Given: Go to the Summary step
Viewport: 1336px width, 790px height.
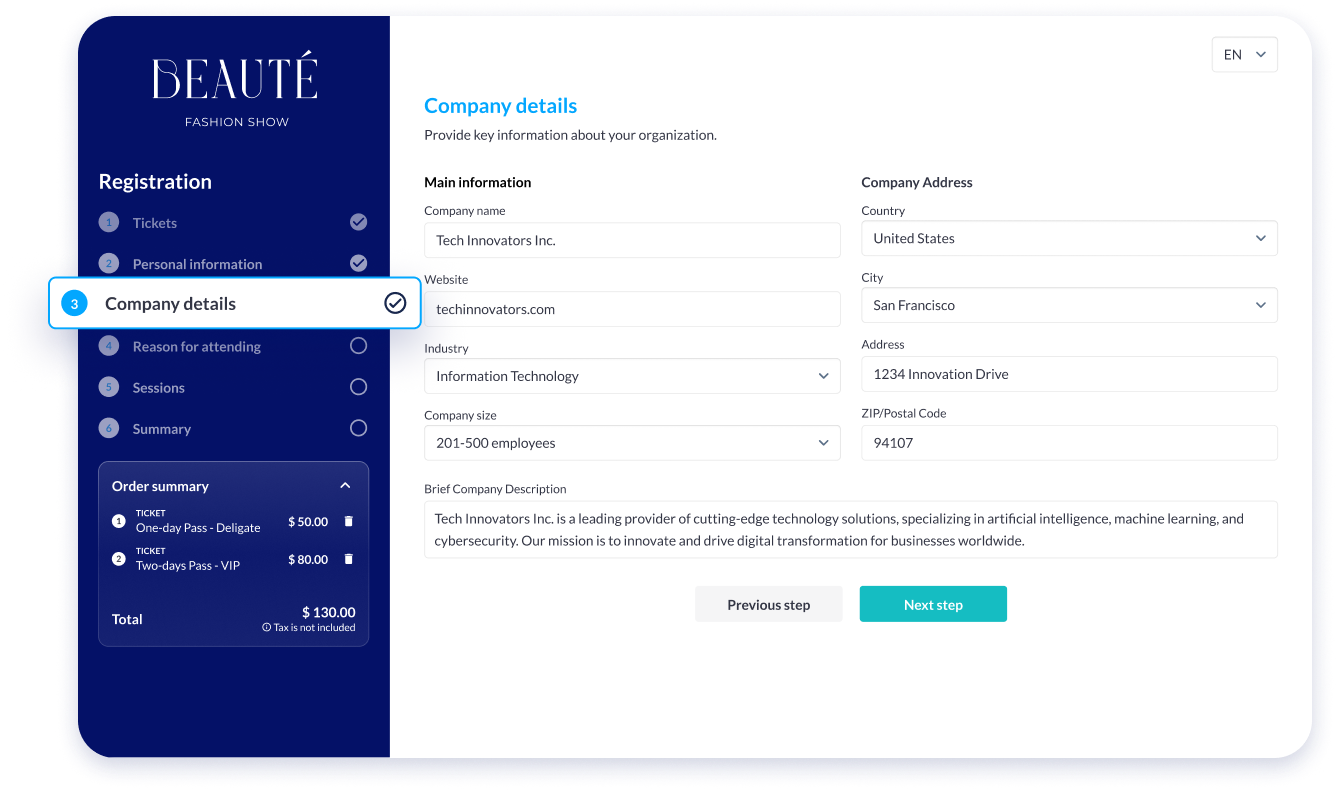Looking at the screenshot, I should click(161, 429).
